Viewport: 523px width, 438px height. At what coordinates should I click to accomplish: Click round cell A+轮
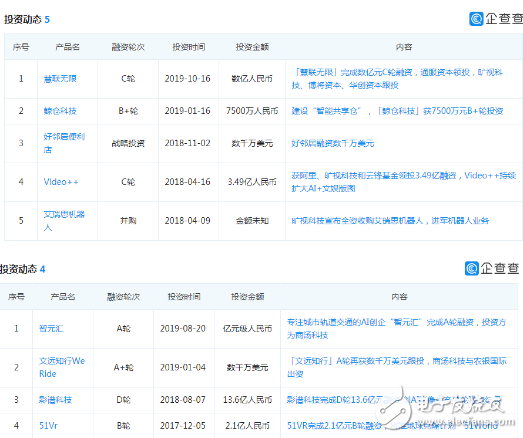[123, 367]
